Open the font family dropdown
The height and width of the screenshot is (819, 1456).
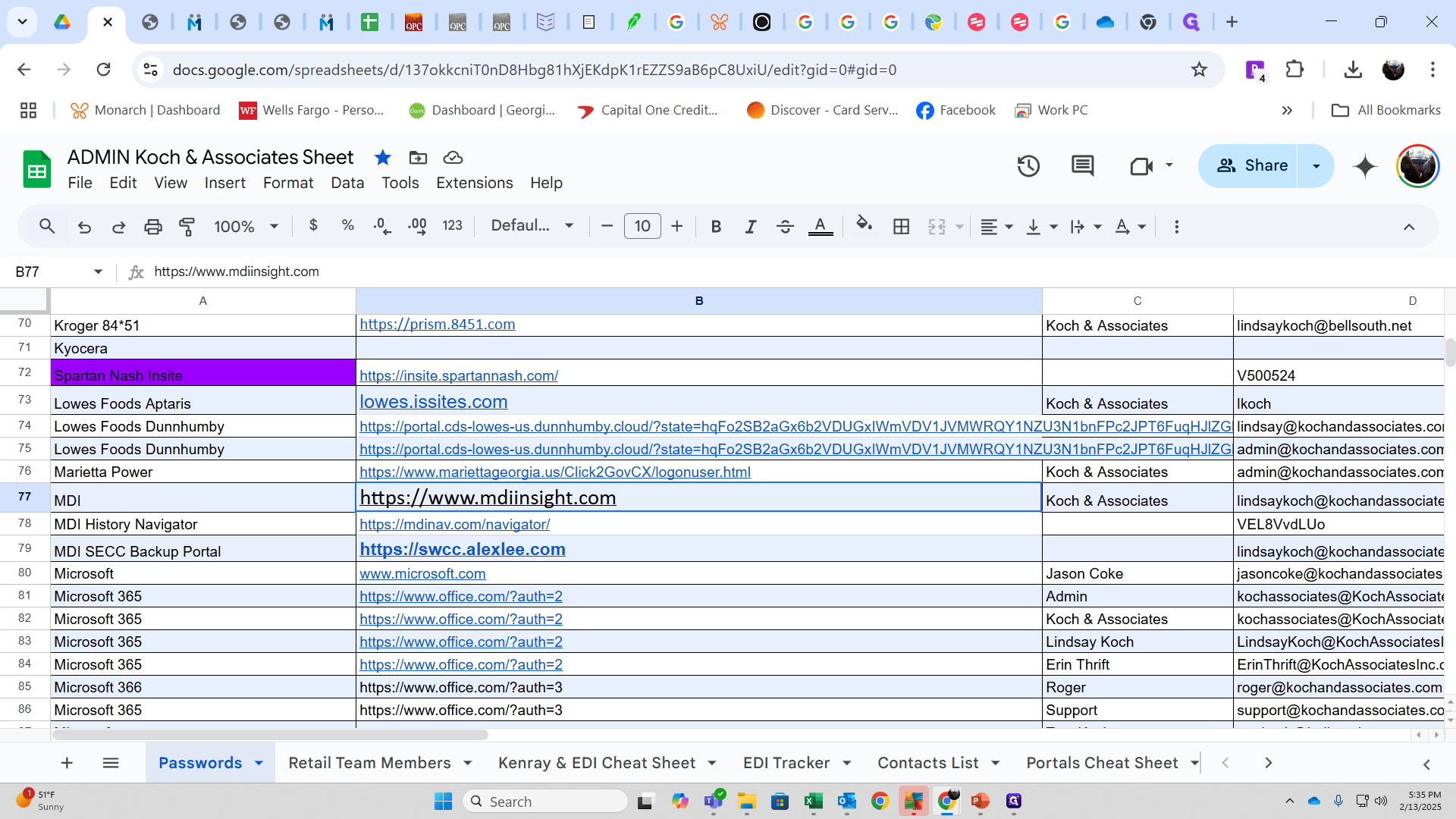pos(532,225)
